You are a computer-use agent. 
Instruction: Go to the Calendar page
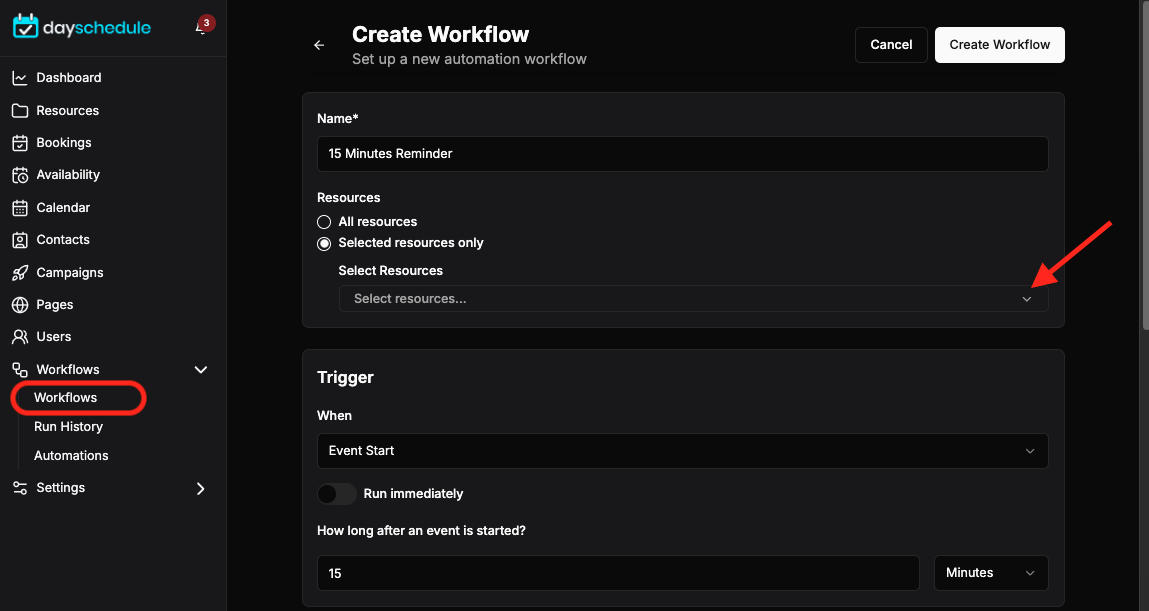63,207
